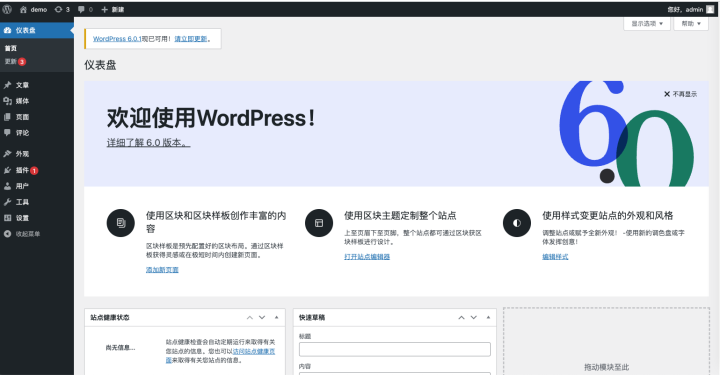The height and width of the screenshot is (375, 720).
Task: Open updates indicator showing 3
Action: [62, 9]
